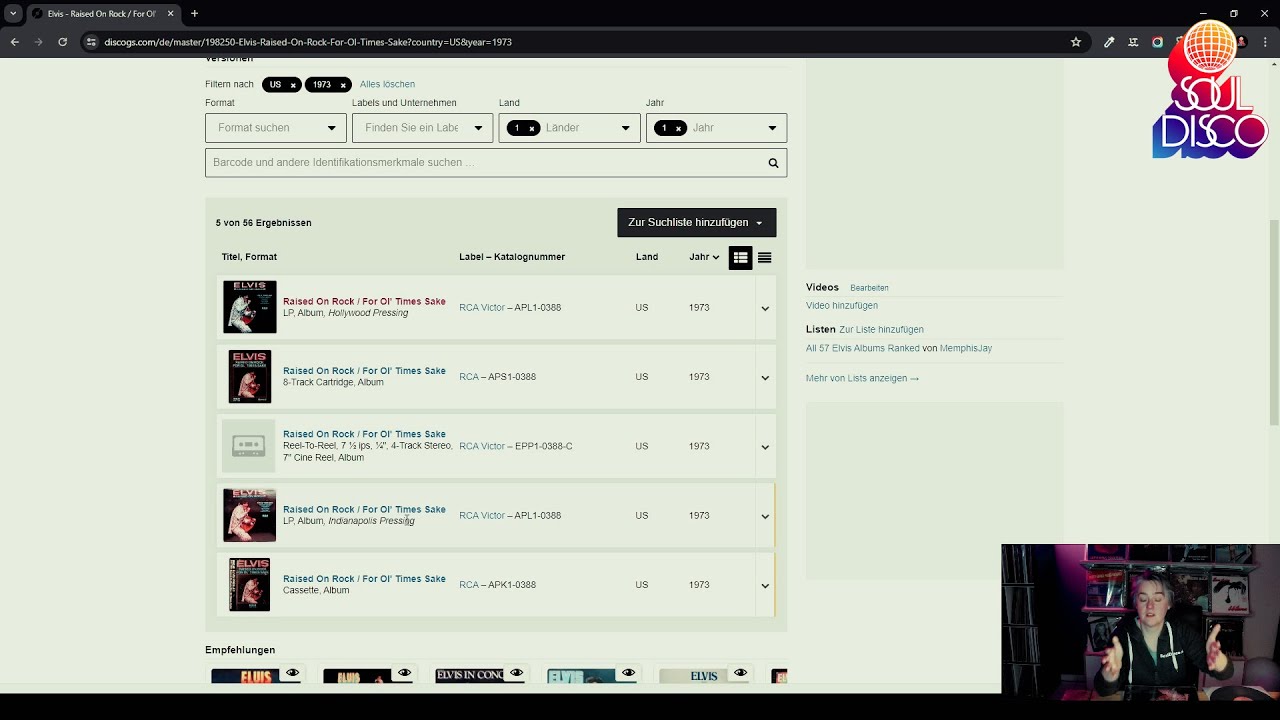Bookmark this page with the star icon
Viewport: 1280px width, 720px height.
[1076, 42]
